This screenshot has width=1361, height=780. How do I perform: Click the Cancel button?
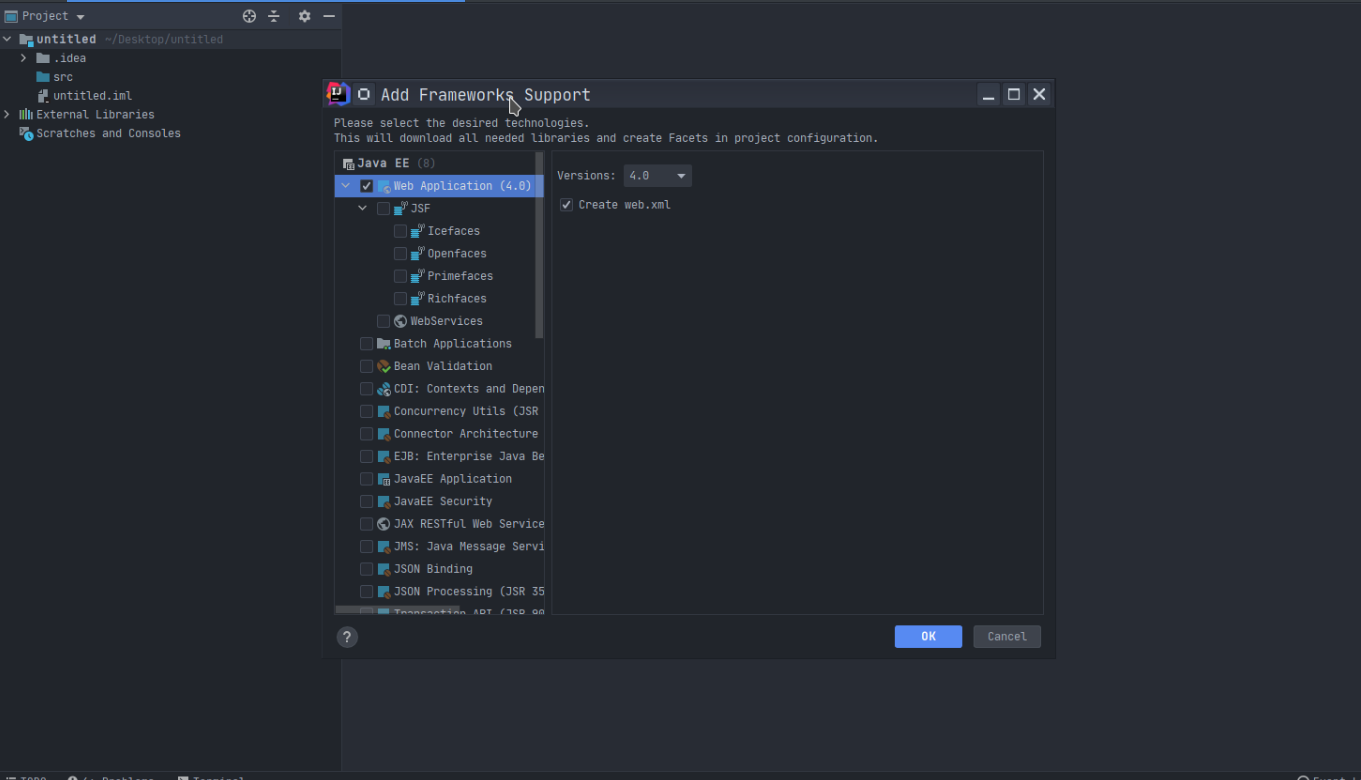pyautogui.click(x=1007, y=636)
